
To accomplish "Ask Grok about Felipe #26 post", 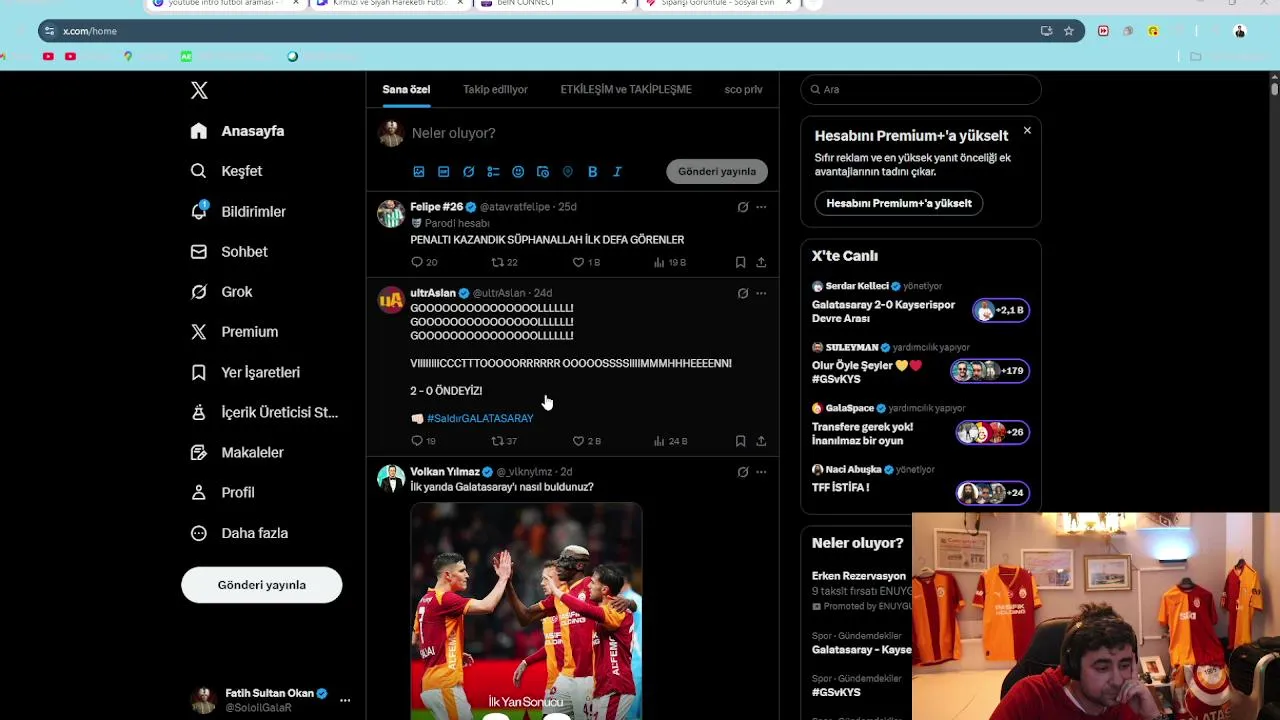I will coord(742,207).
